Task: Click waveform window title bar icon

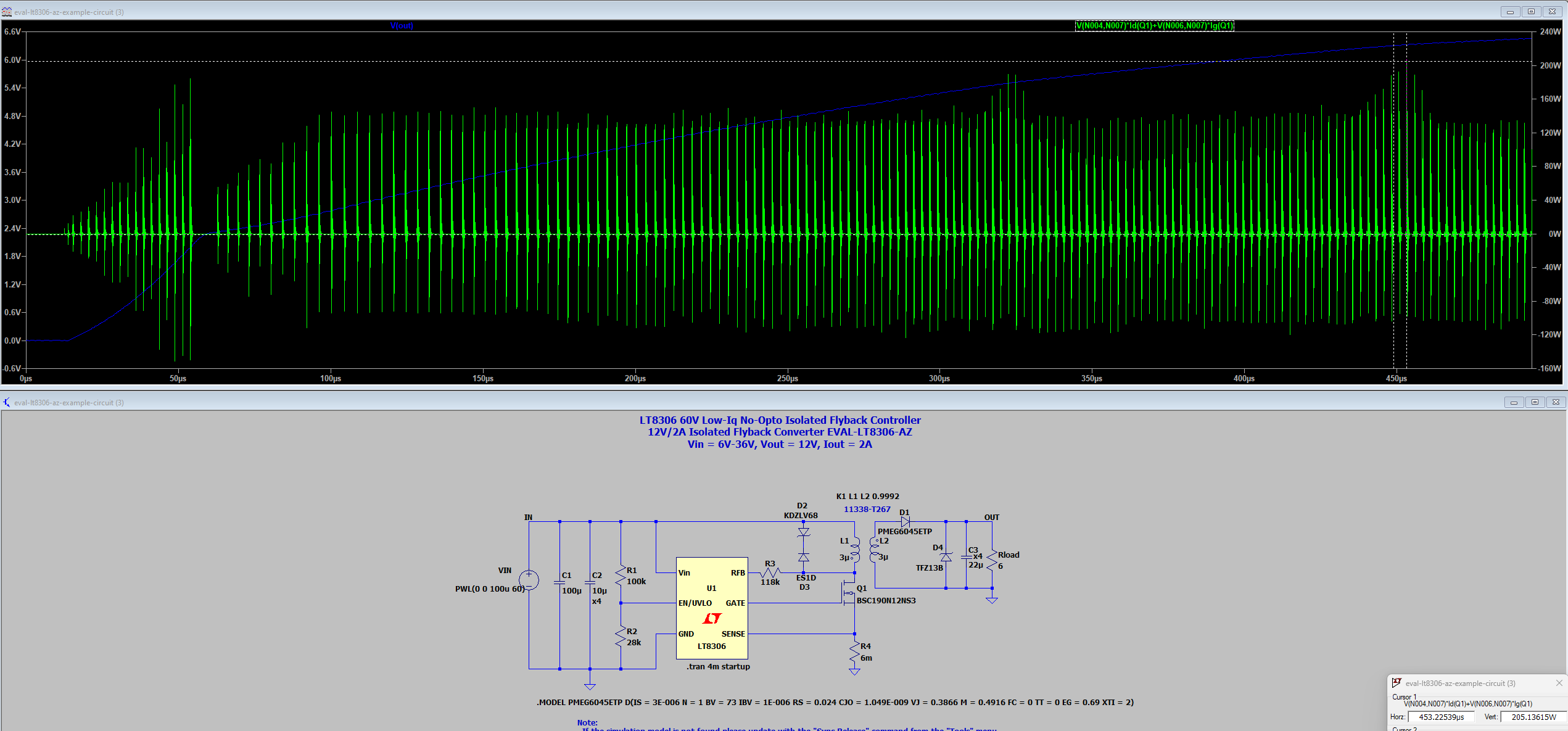Action: tap(7, 12)
